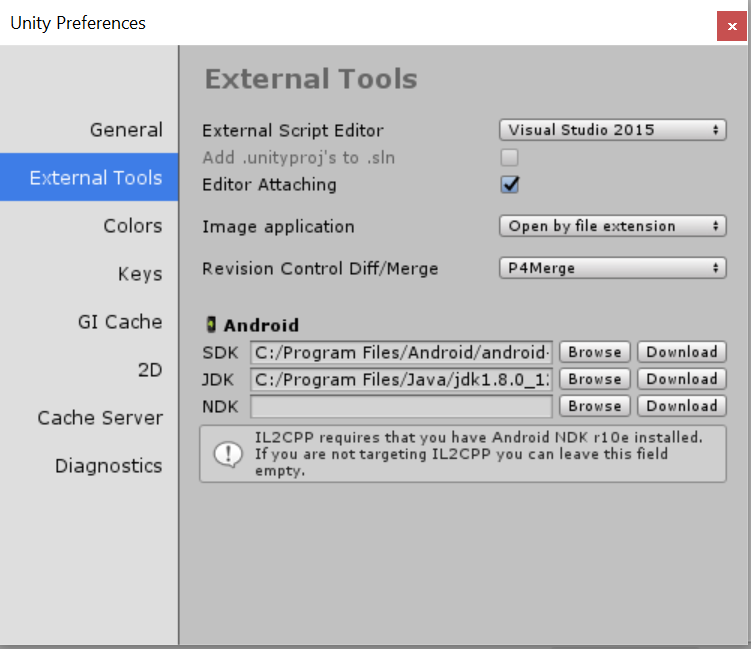
Task: Close the Unity Preferences window
Action: tap(733, 26)
